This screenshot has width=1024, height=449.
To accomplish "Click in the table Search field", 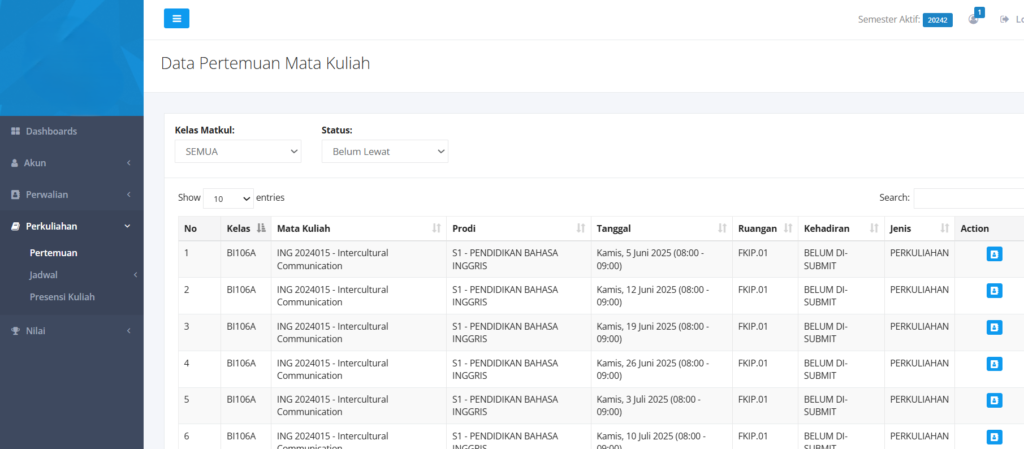I will pos(968,198).
